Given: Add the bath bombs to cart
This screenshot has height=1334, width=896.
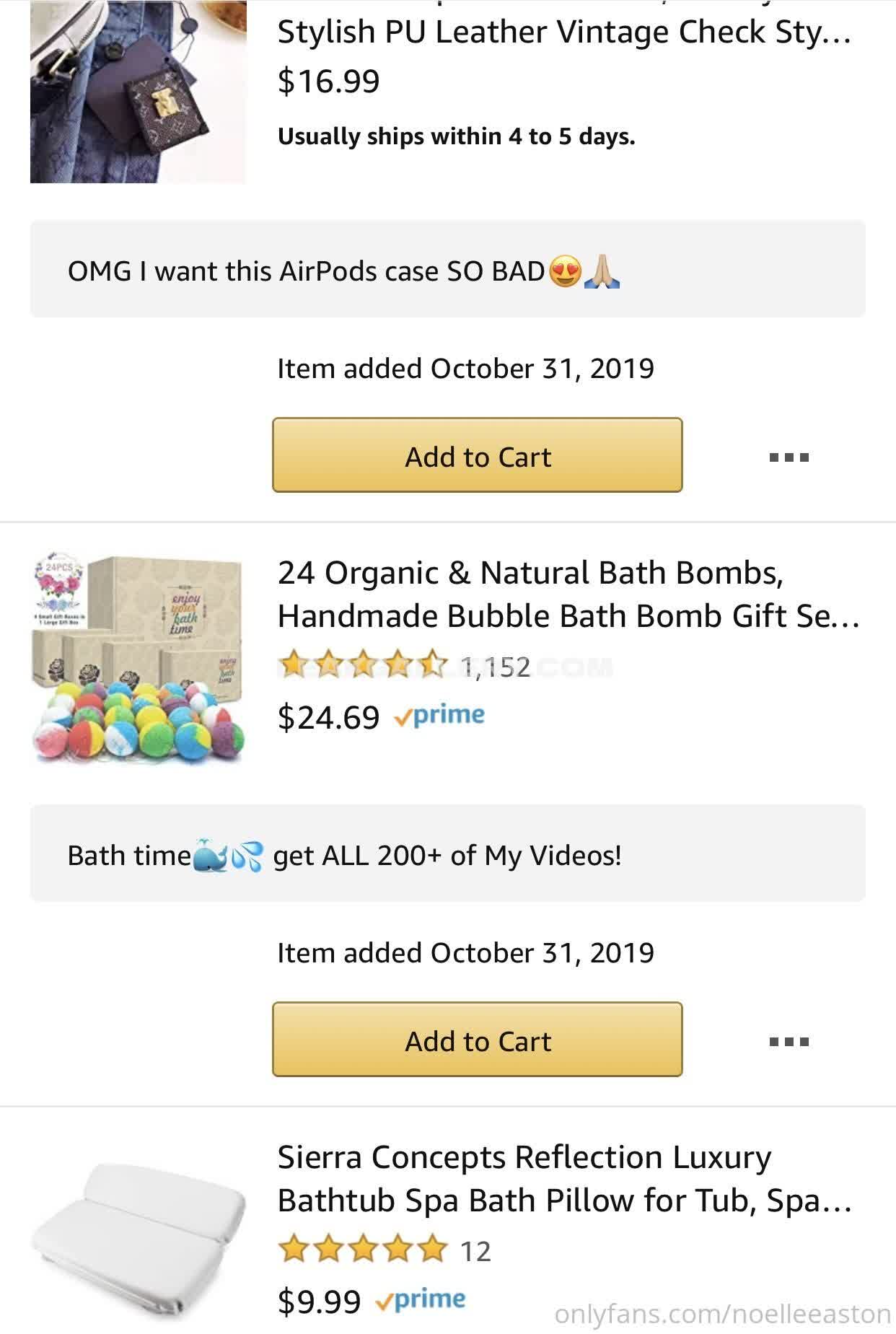Looking at the screenshot, I should click(477, 1040).
